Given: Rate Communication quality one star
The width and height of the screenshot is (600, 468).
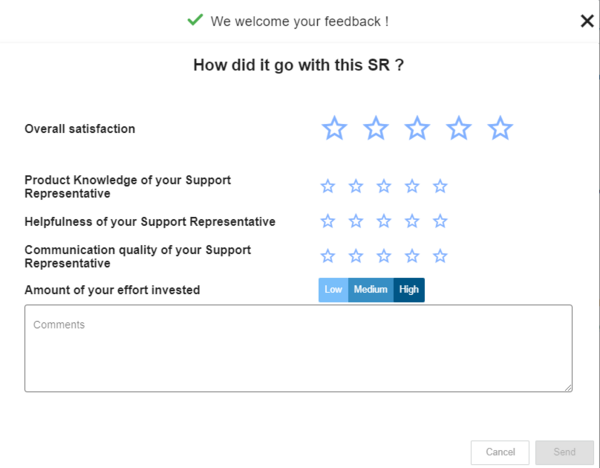Looking at the screenshot, I should pyautogui.click(x=328, y=256).
